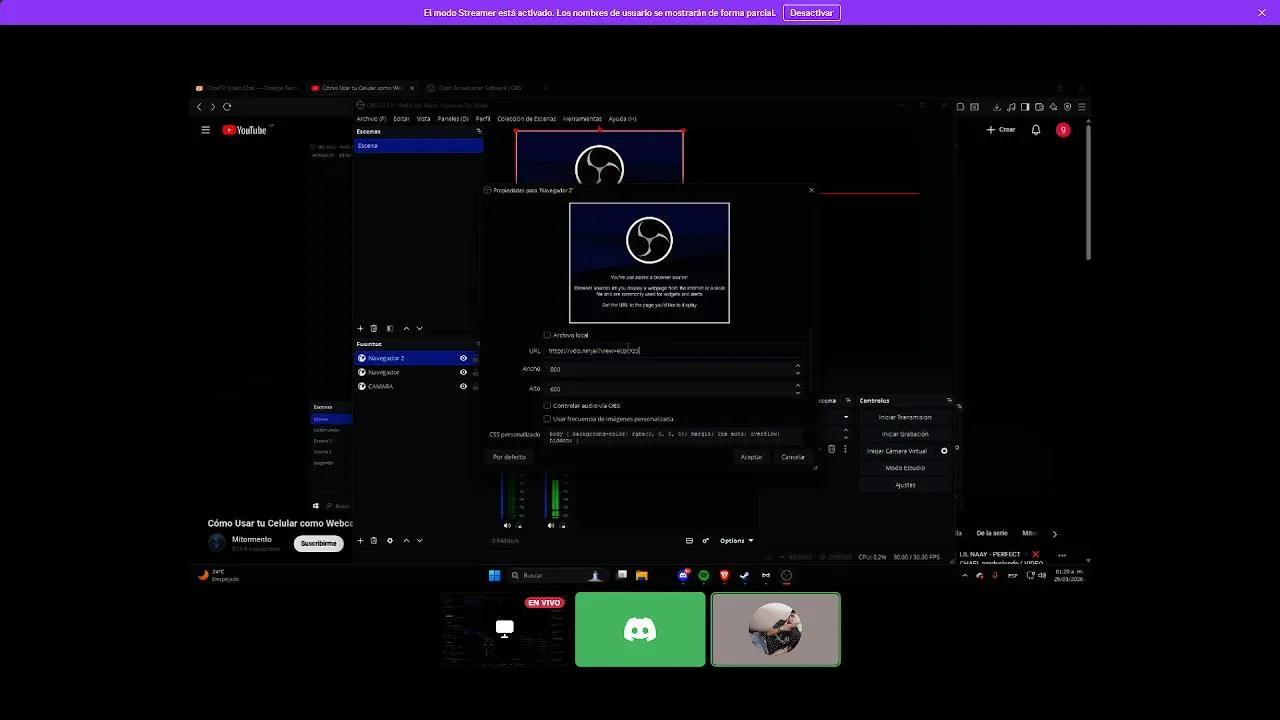Open scene filters icon in Escenas toolbar
1280x720 pixels.
pos(390,328)
